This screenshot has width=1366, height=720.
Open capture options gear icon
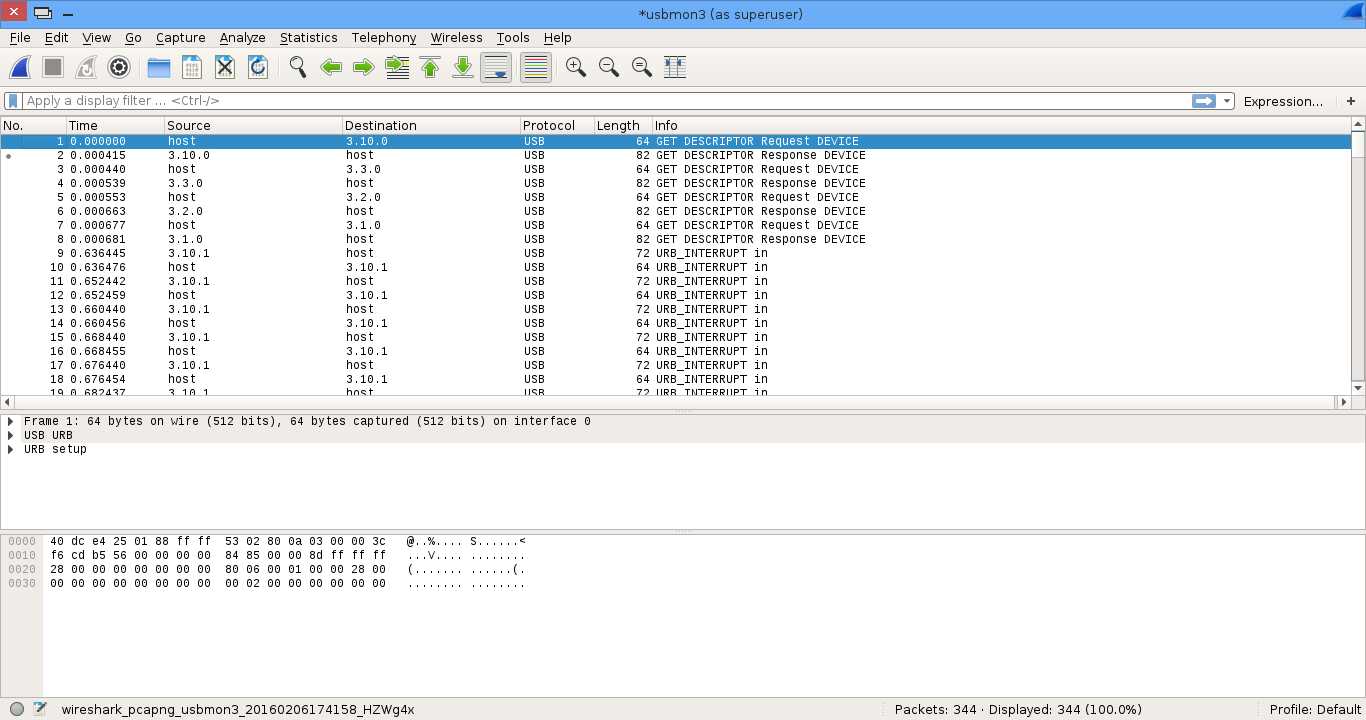pos(119,67)
